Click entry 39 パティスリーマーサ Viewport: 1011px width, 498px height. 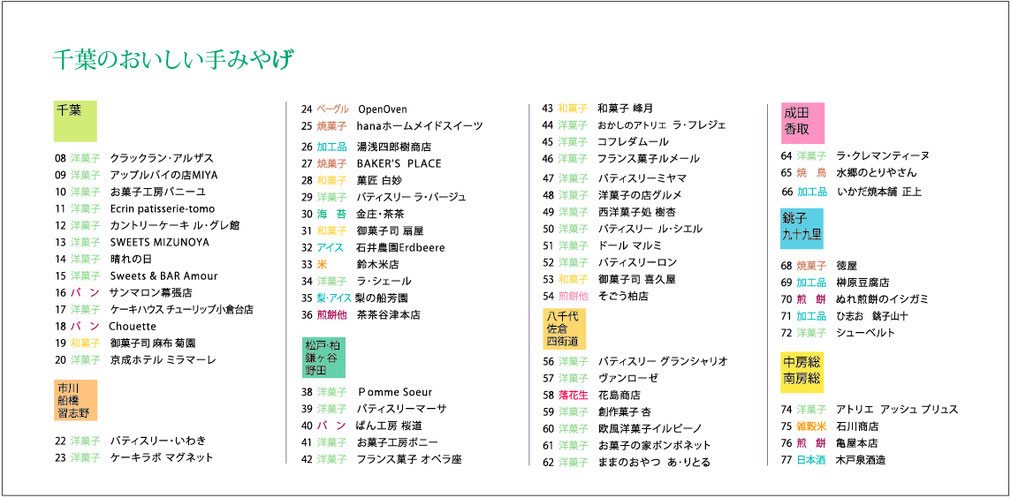[x=374, y=408]
